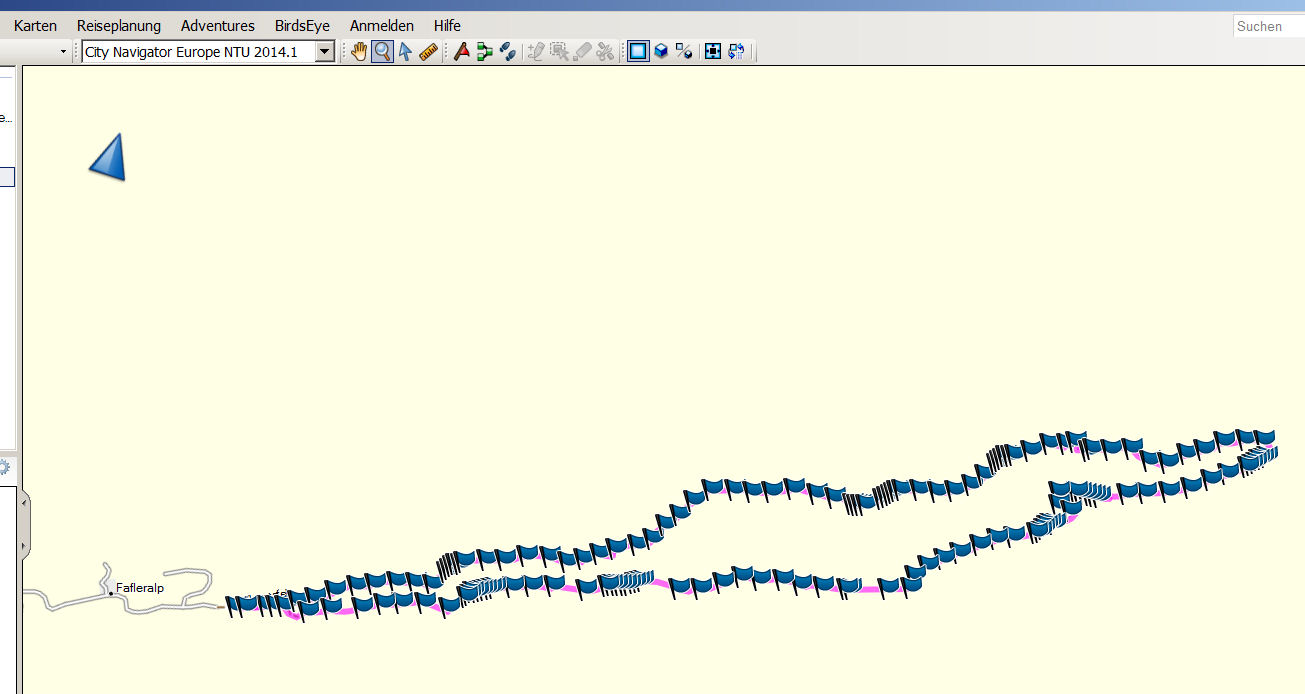
Task: Click the black square icon in toolbar
Action: pyautogui.click(x=712, y=52)
